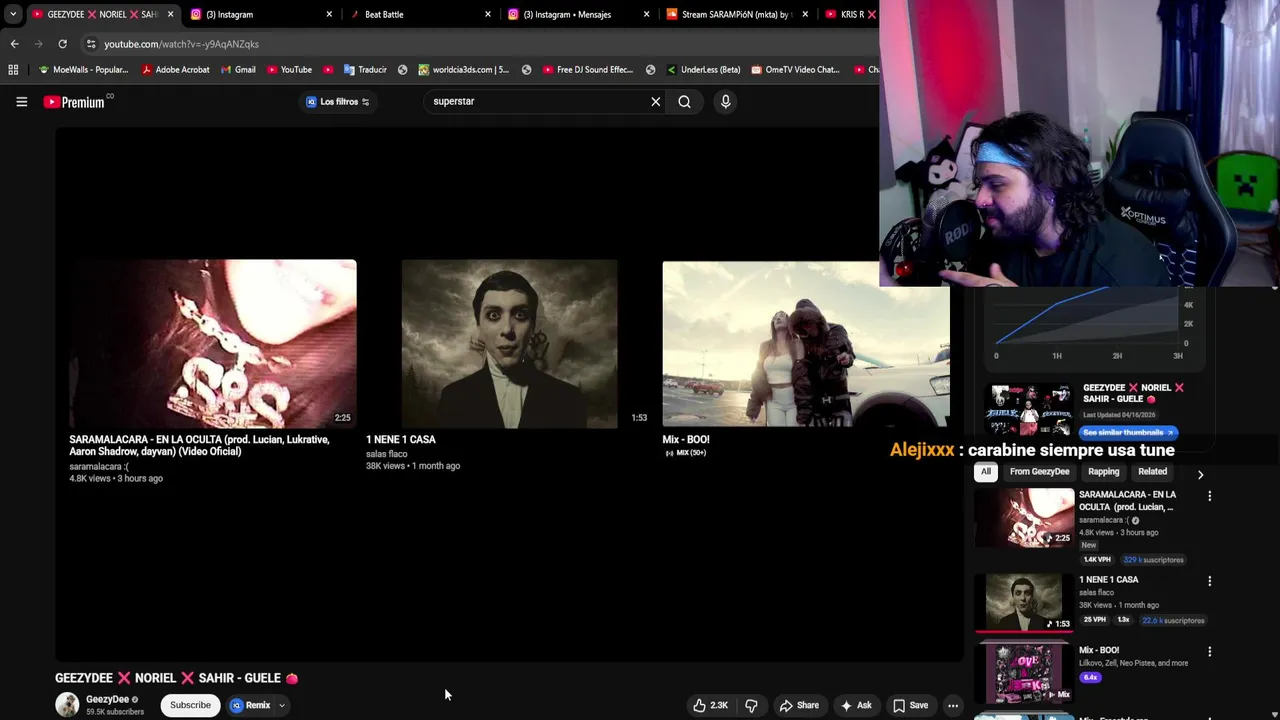1280x720 pixels.
Task: Click the 6.4x badge under Mix - BOO!
Action: [x=1090, y=677]
